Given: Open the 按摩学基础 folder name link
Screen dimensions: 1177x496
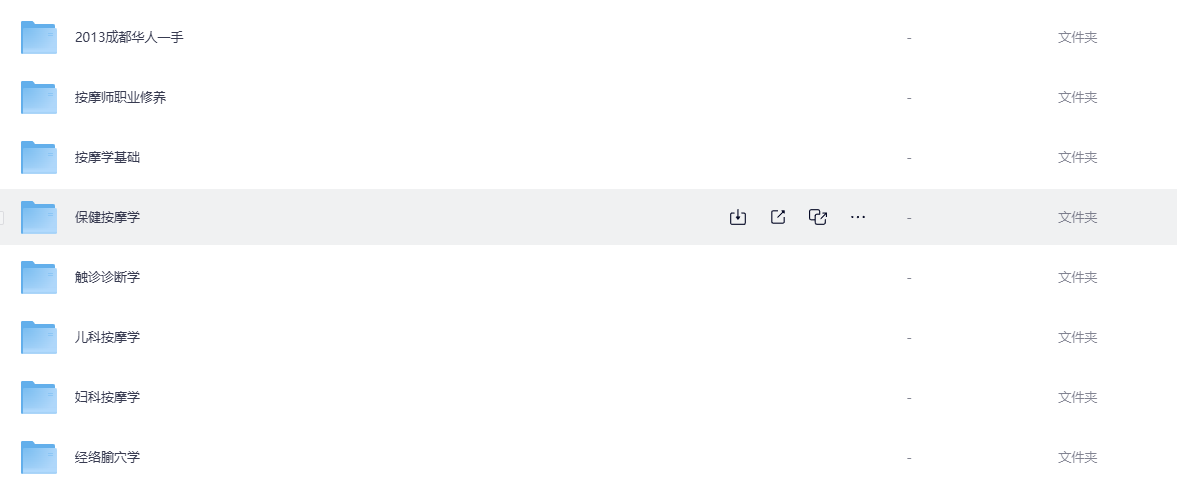Looking at the screenshot, I should click(x=107, y=158).
